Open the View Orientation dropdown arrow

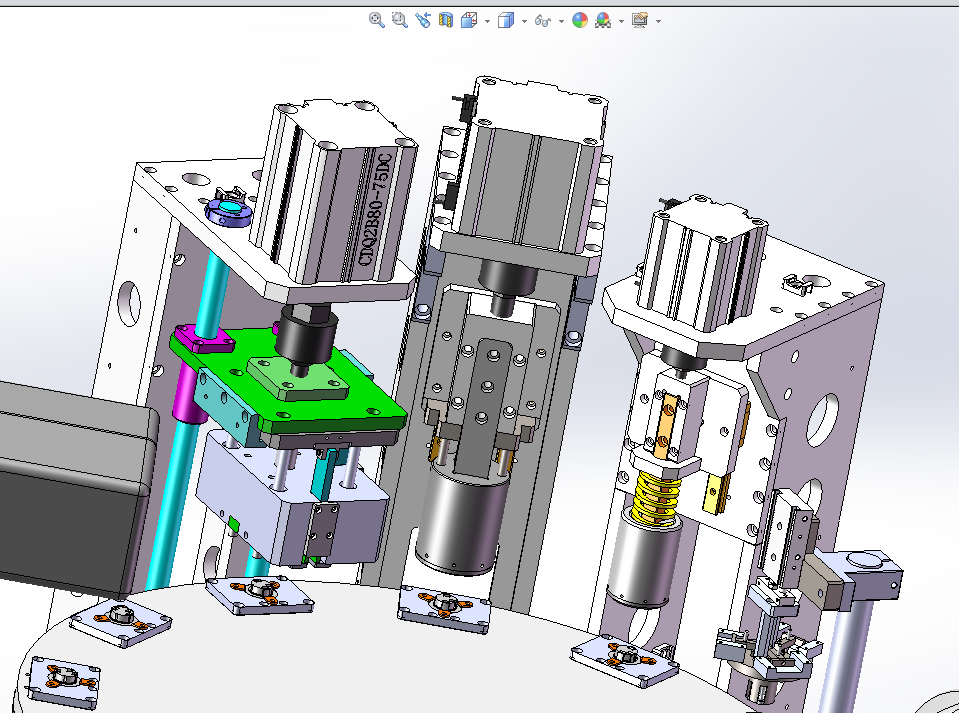[487, 21]
